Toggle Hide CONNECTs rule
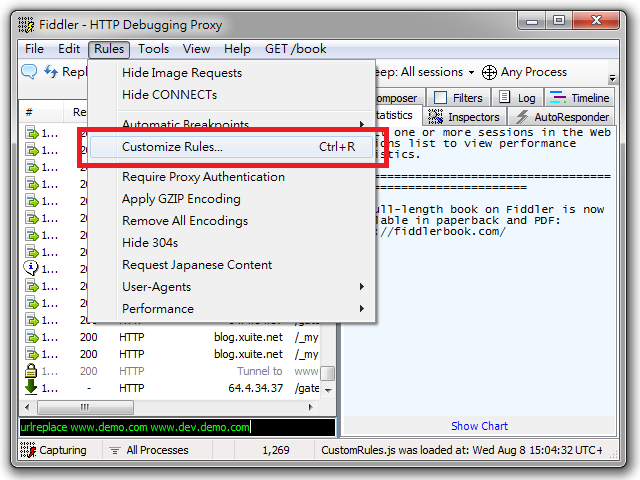Viewport: 640px width, 480px height. click(231, 95)
